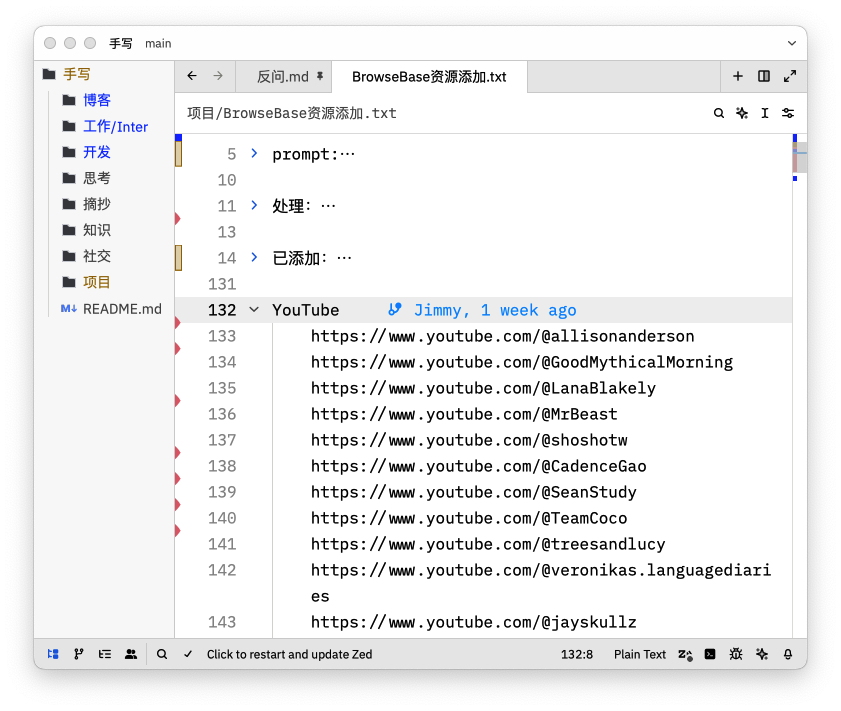Open the assistant sparkle icon in status bar
Image resolution: width=841 pixels, height=711 pixels.
tap(762, 654)
